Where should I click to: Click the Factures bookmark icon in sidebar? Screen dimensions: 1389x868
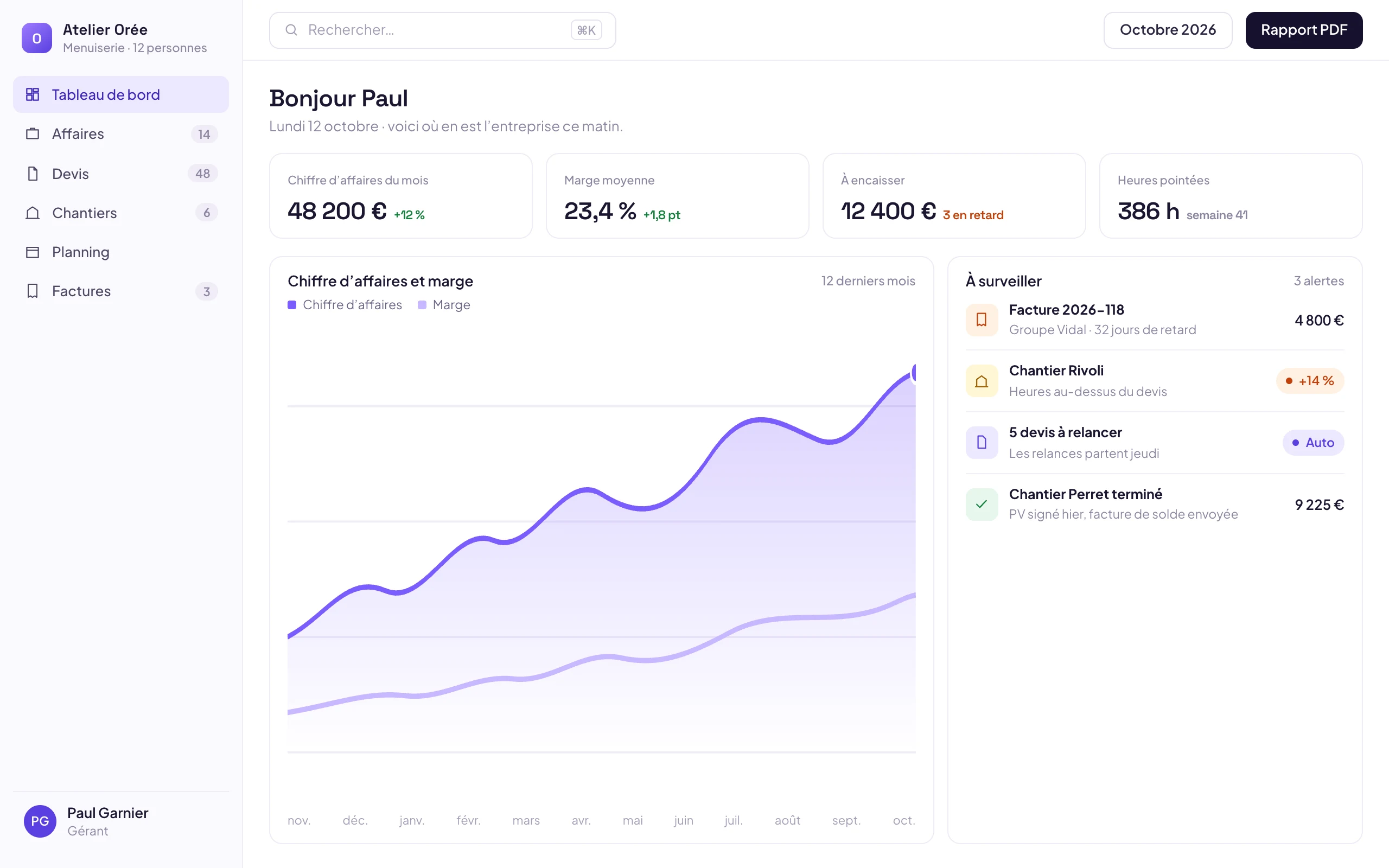(33, 291)
